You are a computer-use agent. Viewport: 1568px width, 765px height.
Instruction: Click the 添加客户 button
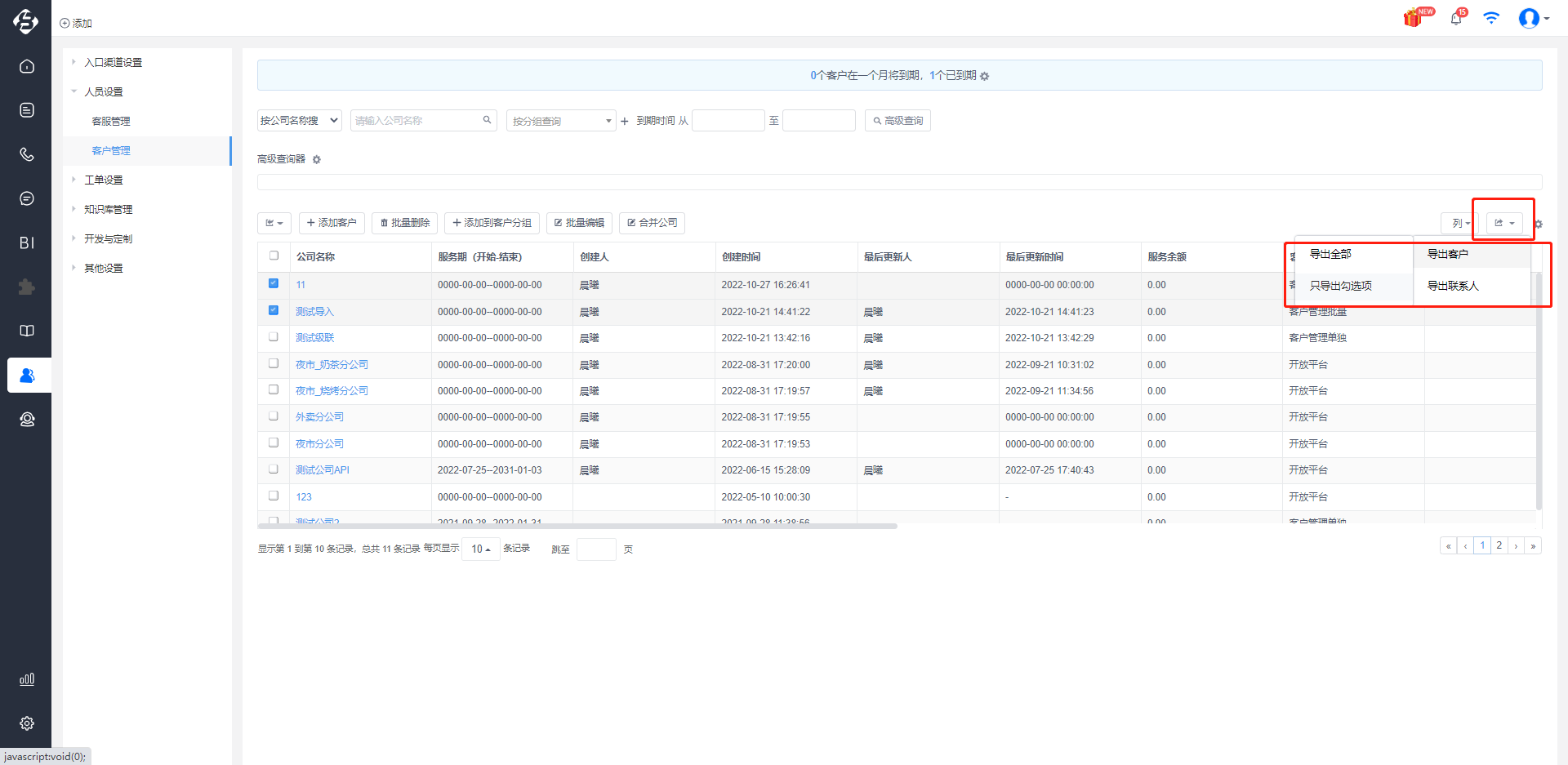coord(332,223)
